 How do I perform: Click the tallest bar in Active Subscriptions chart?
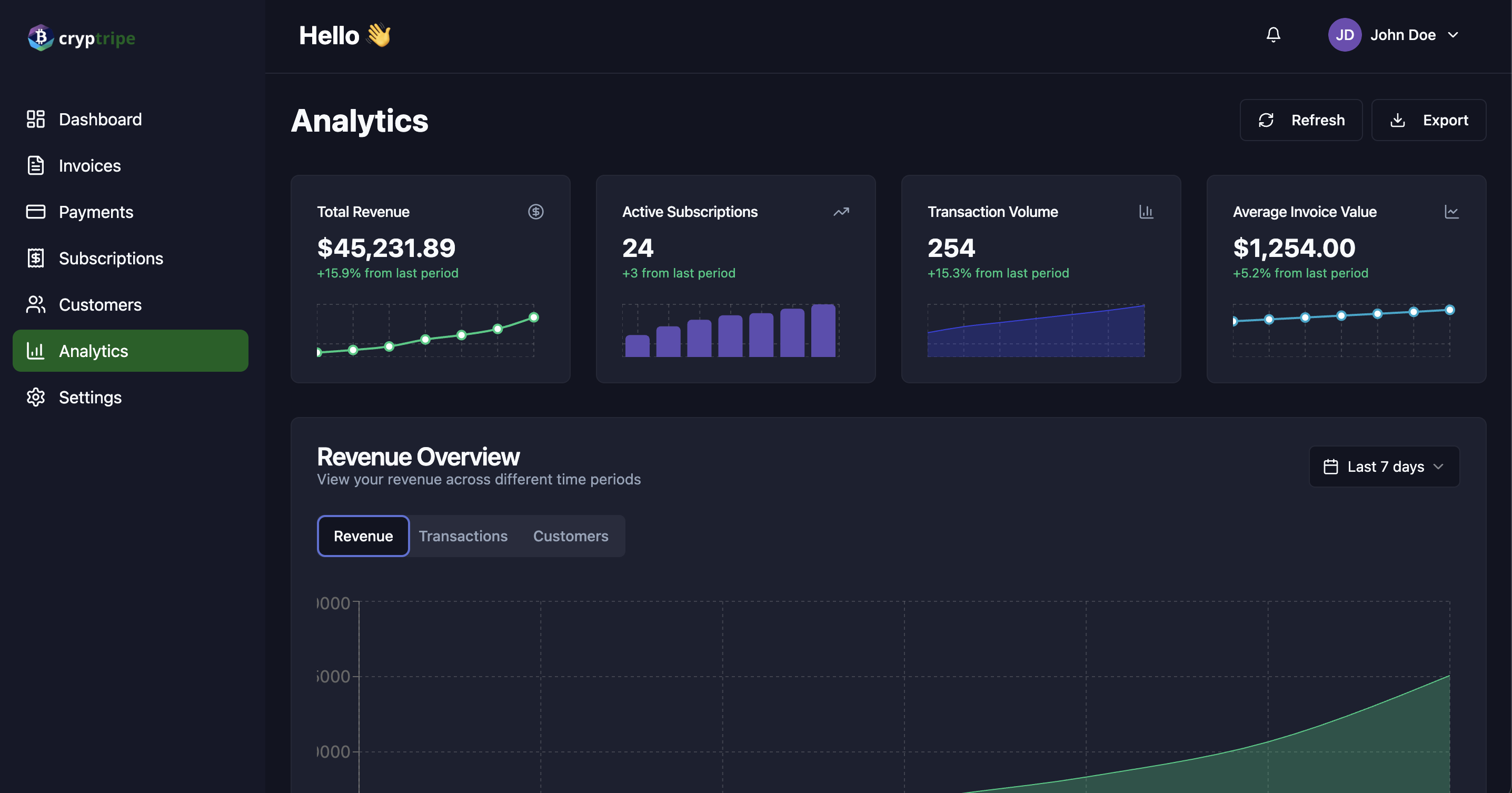[x=823, y=331]
